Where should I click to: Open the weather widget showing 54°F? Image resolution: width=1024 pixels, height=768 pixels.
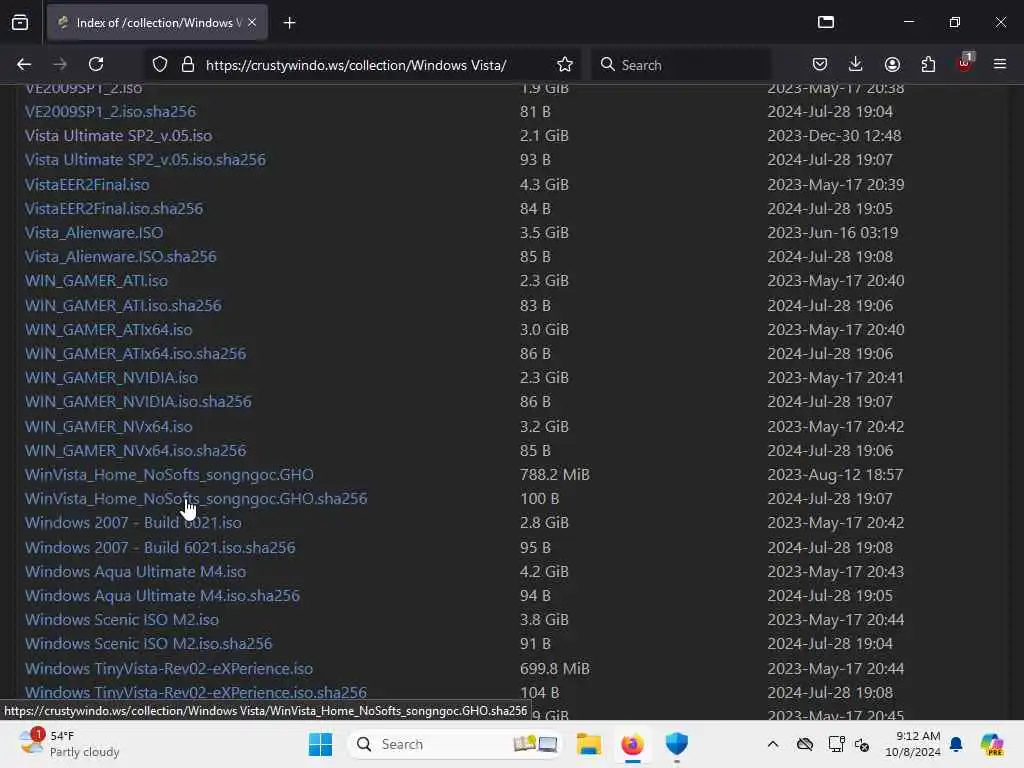click(x=69, y=744)
